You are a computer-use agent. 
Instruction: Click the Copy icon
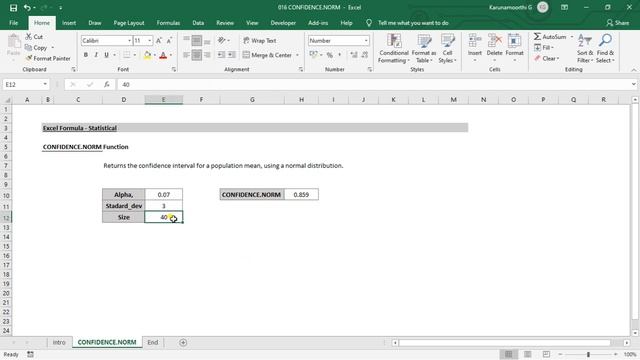[x=28, y=48]
